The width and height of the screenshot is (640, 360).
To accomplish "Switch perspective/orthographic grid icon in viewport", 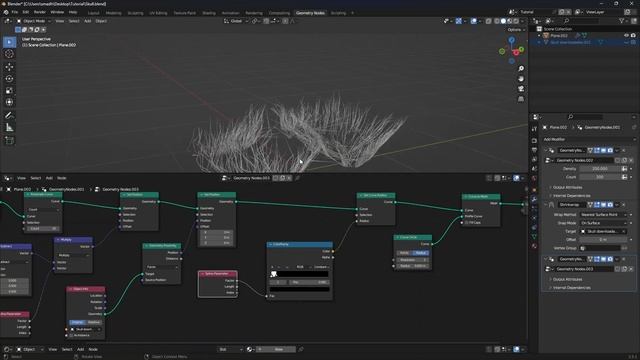I will point(521,99).
